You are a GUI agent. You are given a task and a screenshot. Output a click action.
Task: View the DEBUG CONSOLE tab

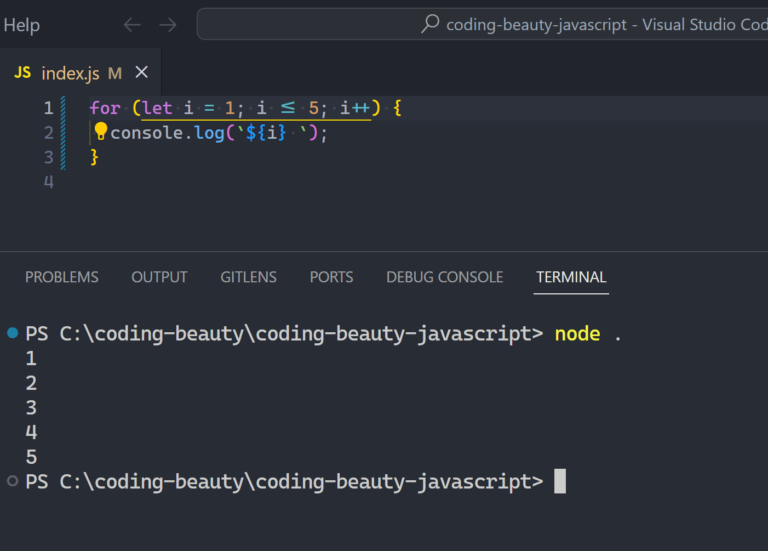[x=444, y=277]
